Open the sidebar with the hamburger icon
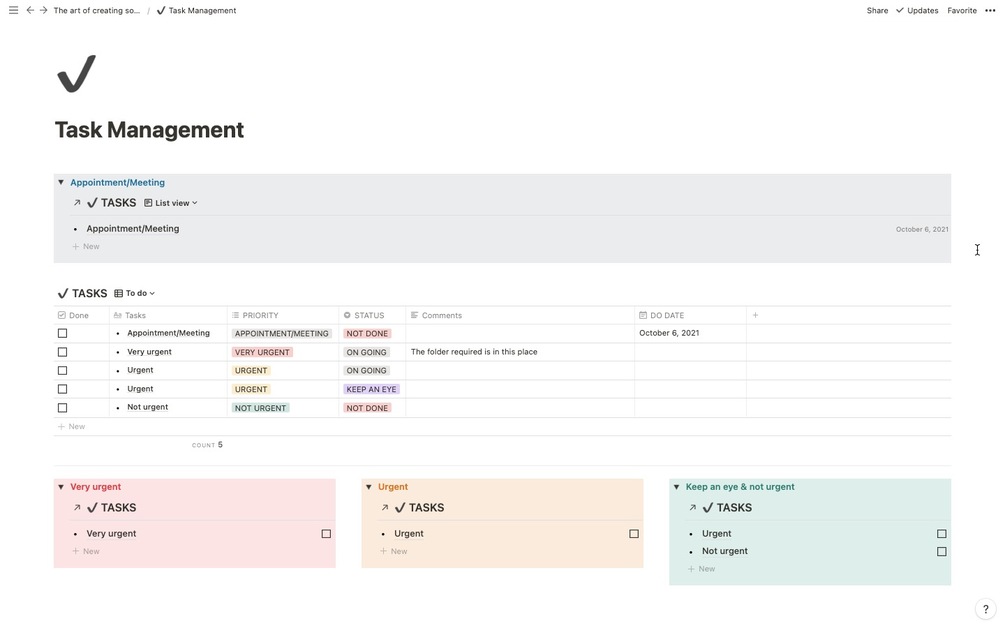The height and width of the screenshot is (628, 1005). [11, 9]
